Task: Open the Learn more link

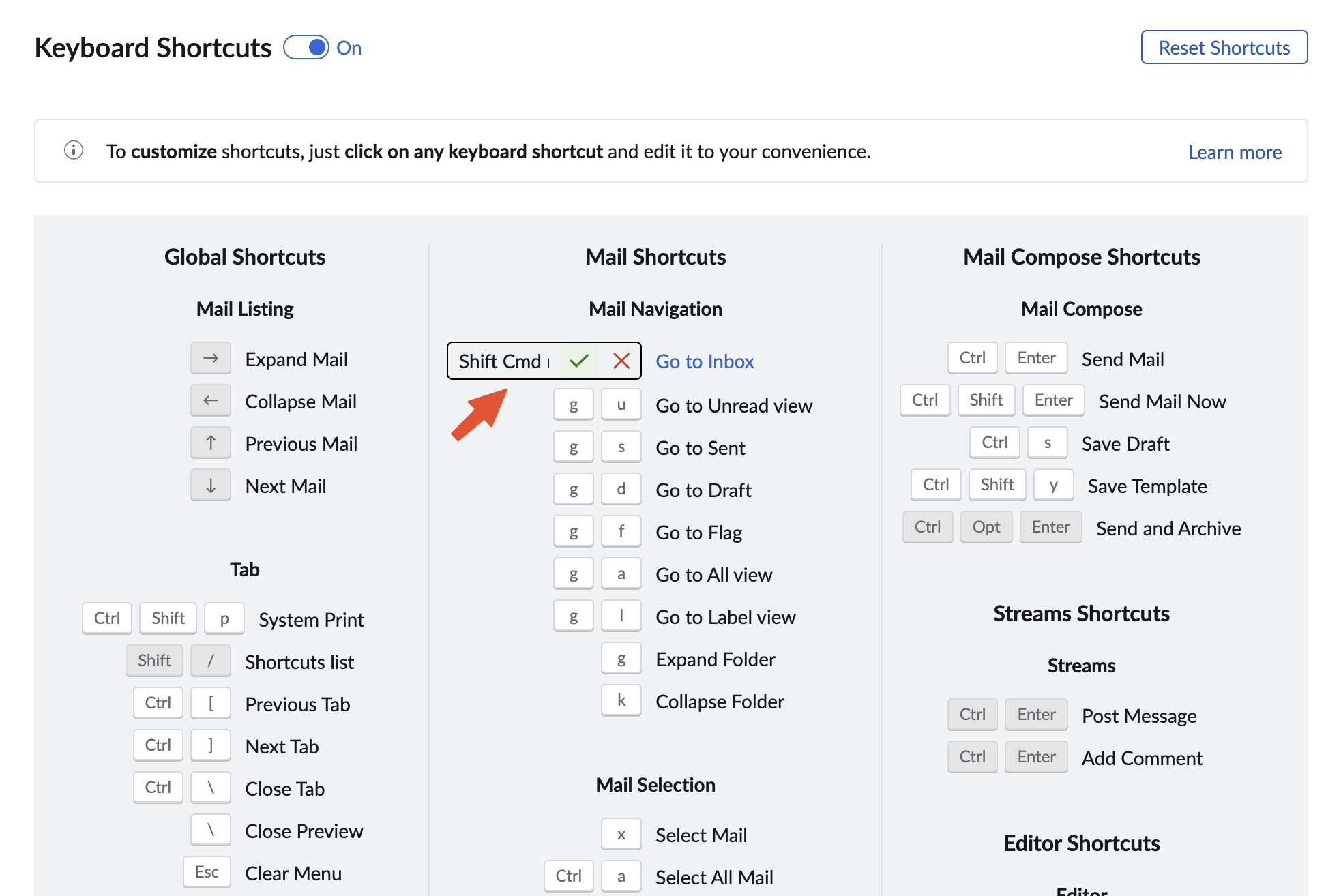Action: point(1234,152)
